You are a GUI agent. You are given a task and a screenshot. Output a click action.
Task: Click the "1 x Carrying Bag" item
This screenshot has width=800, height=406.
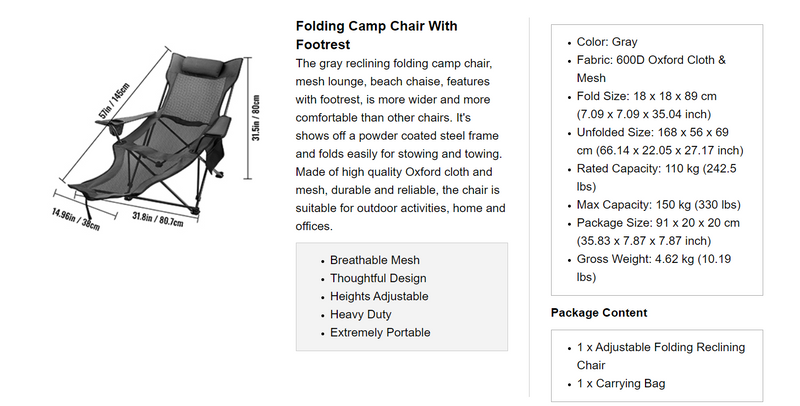pyautogui.click(x=620, y=383)
